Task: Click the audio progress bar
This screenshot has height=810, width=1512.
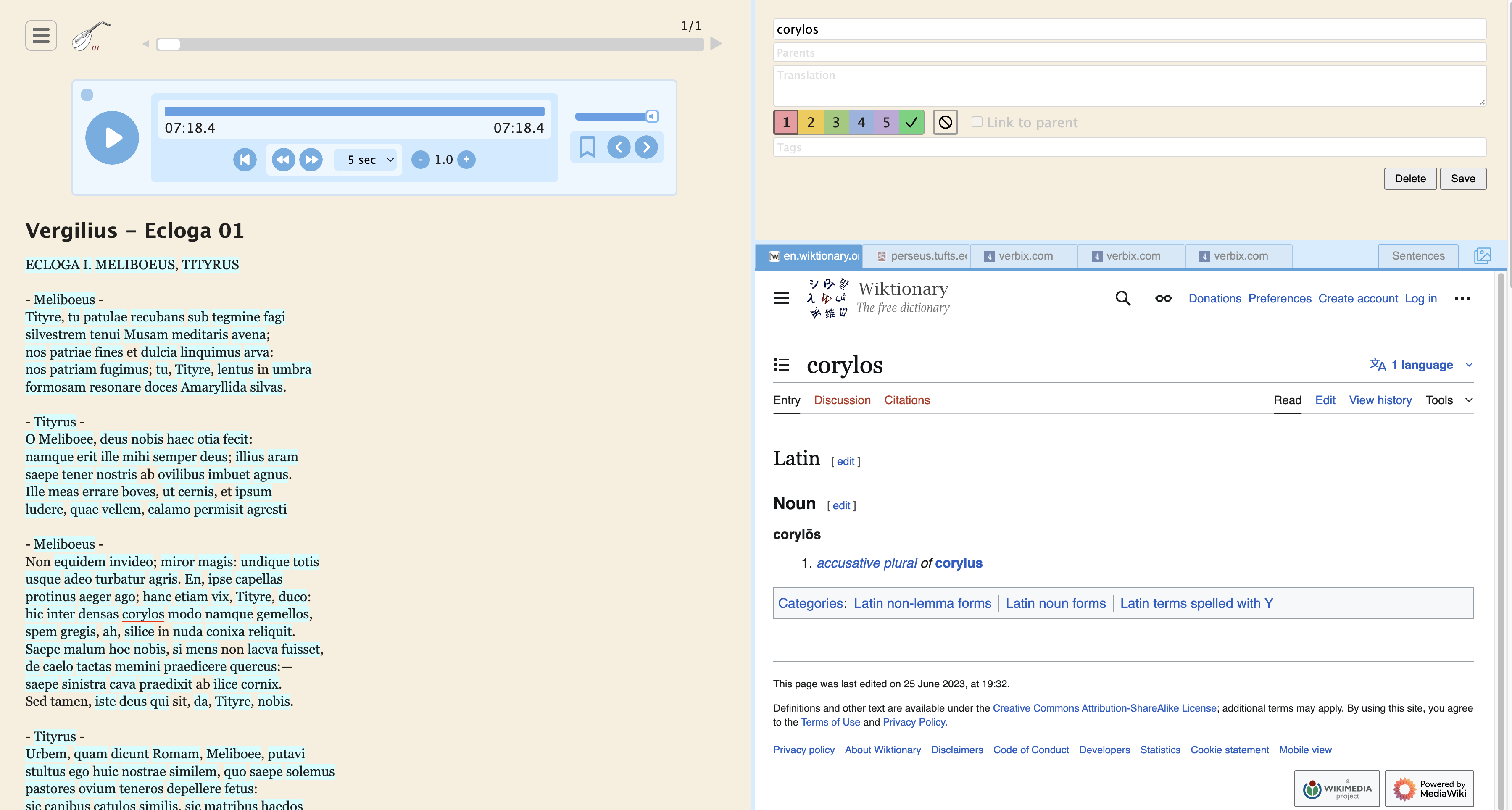Action: (355, 111)
